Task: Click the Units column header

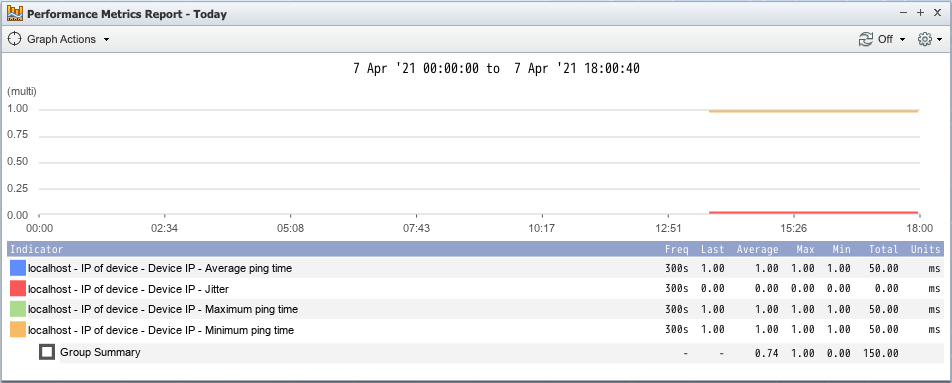Action: coord(925,249)
